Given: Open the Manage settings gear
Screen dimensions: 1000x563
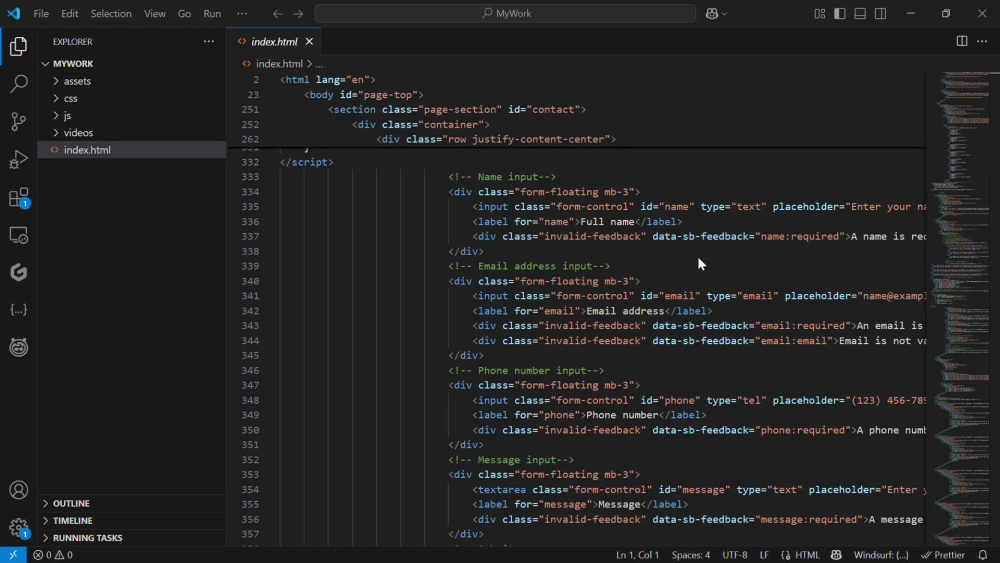Looking at the screenshot, I should [18, 527].
